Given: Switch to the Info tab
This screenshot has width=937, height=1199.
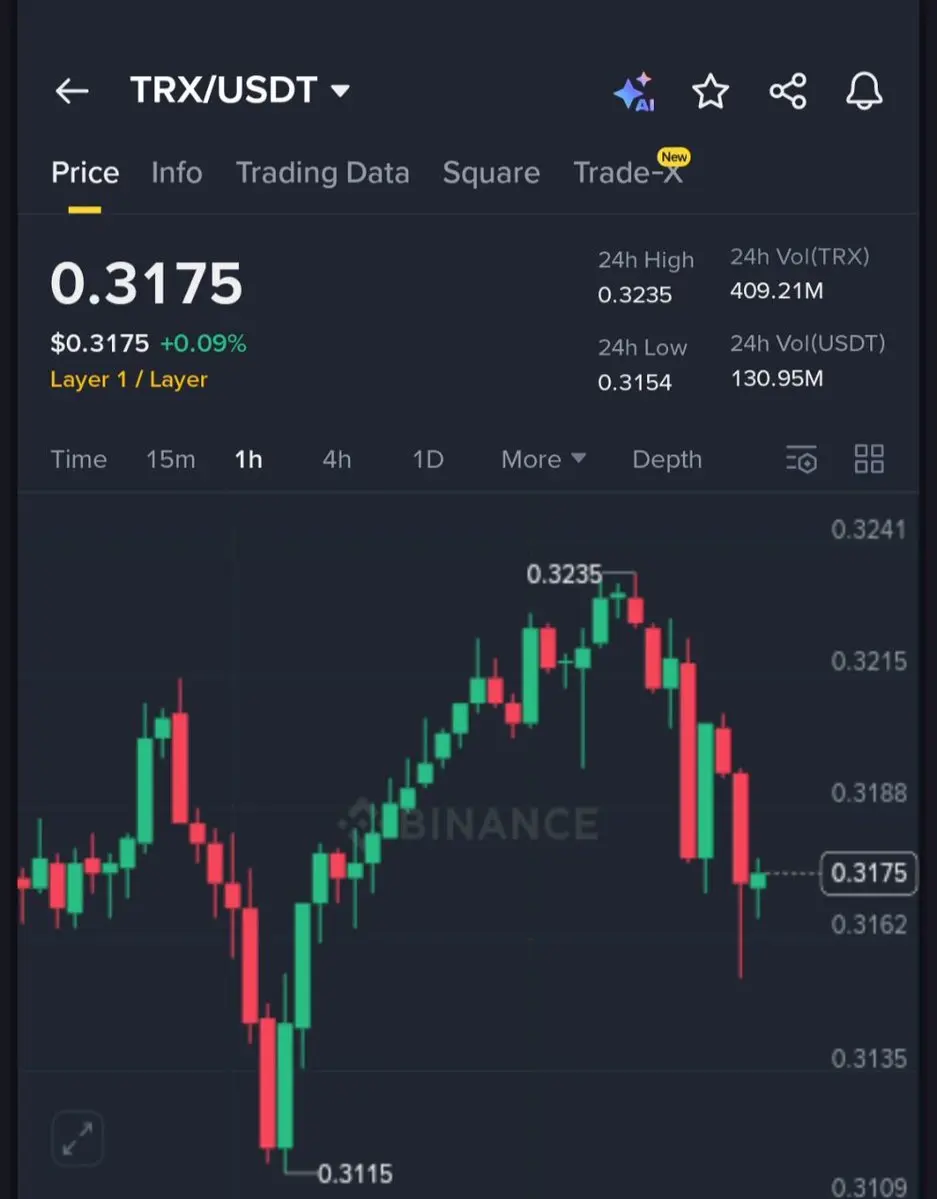Looking at the screenshot, I should click(176, 173).
